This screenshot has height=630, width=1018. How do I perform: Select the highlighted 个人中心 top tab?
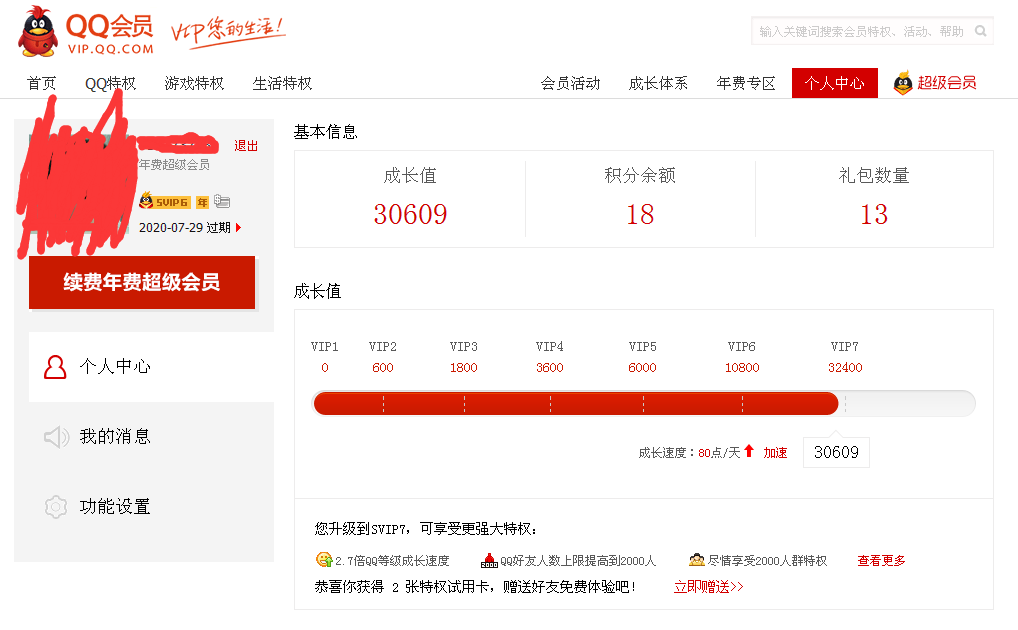tap(835, 83)
